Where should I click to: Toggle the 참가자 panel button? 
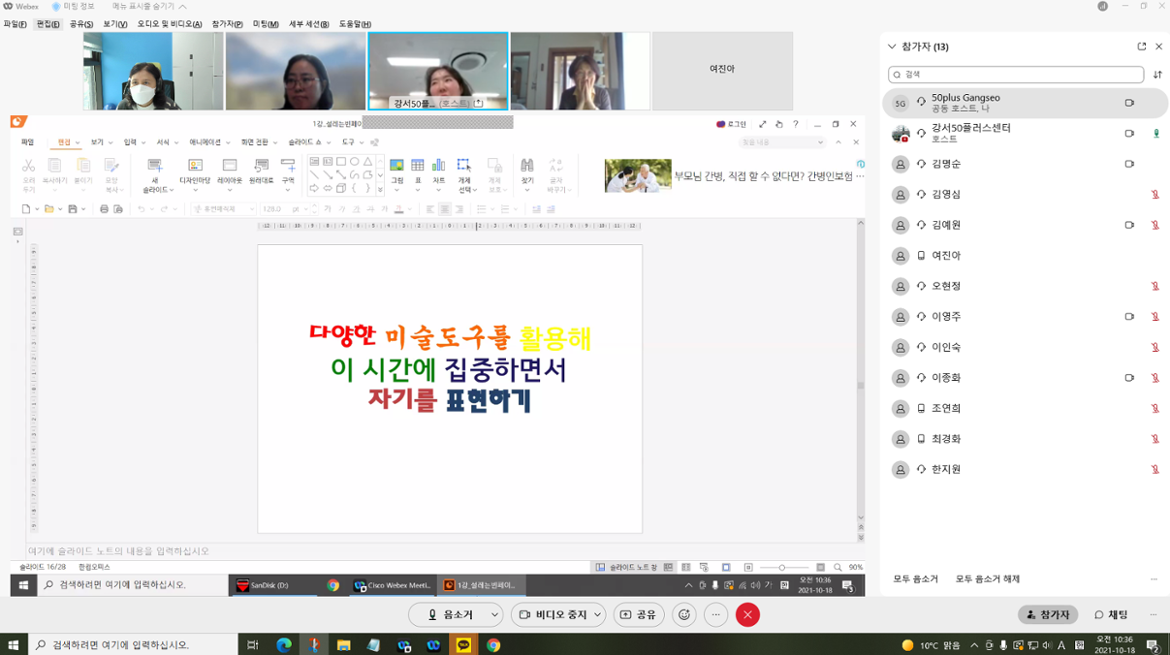click(x=1047, y=615)
